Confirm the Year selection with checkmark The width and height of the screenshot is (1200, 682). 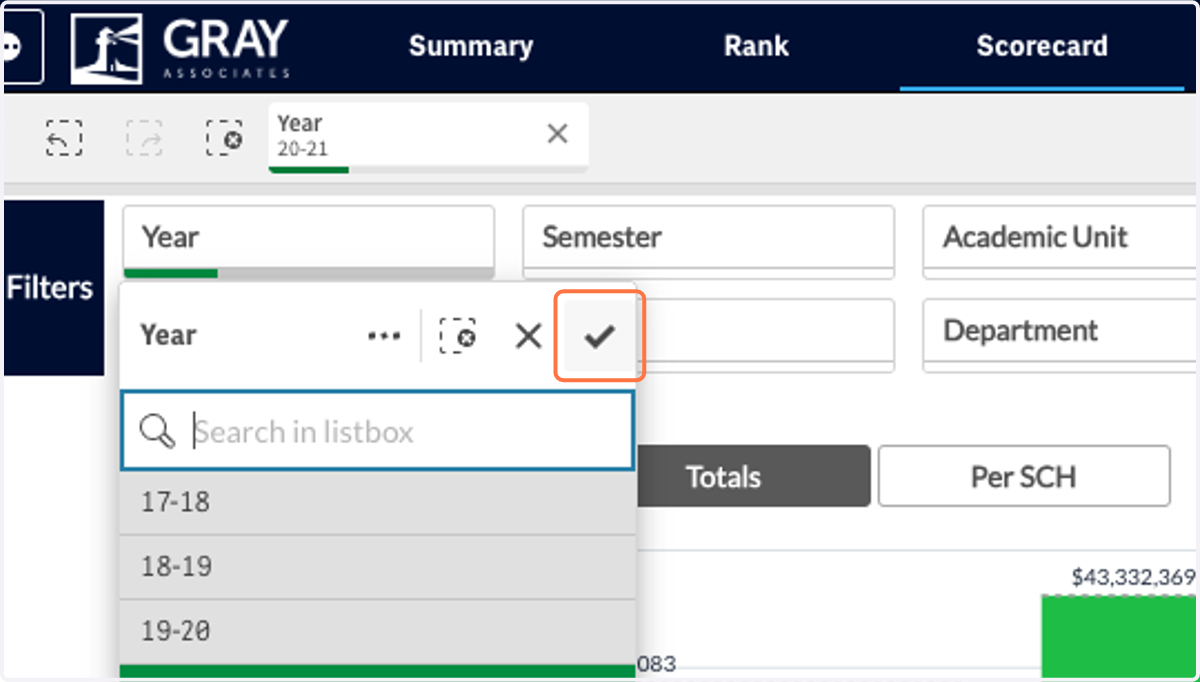coord(599,336)
